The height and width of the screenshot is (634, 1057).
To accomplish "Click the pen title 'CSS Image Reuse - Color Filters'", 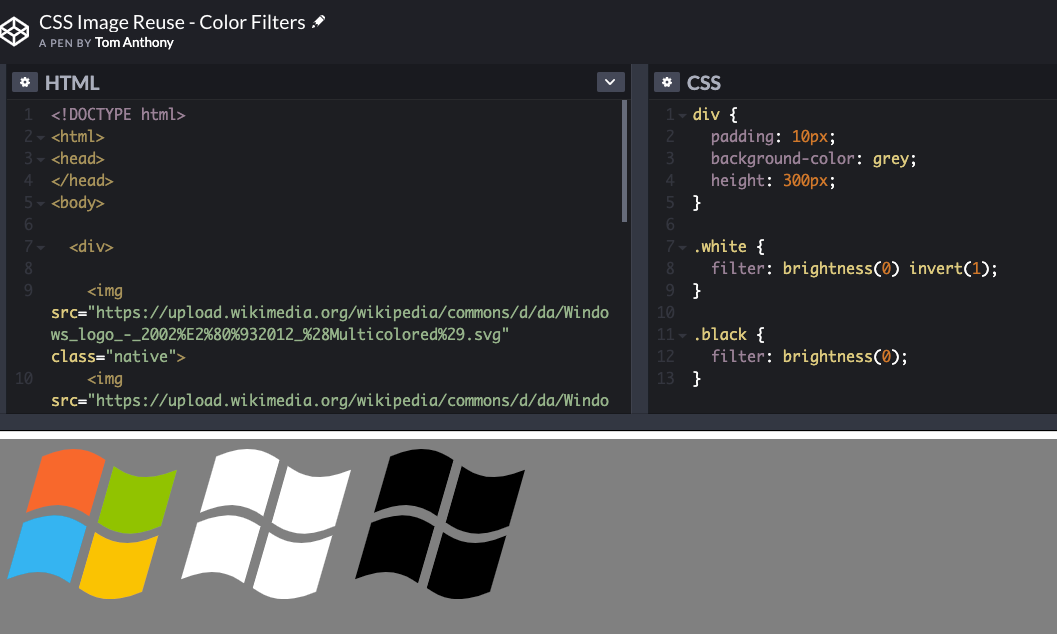I will click(172, 22).
